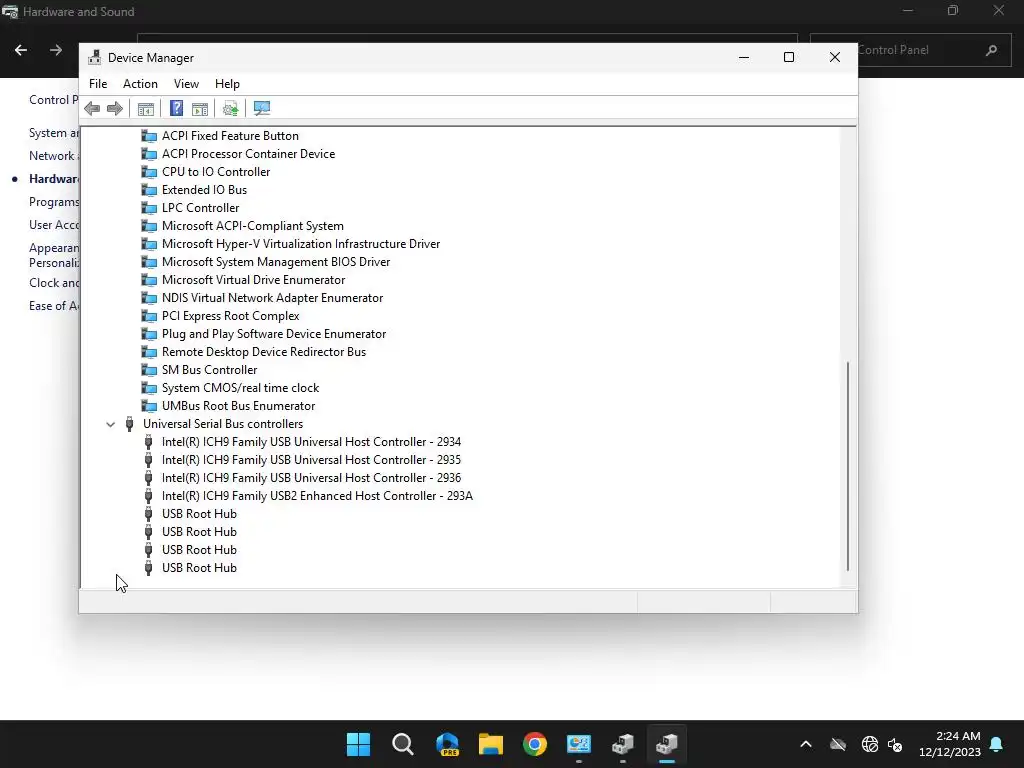The image size is (1024, 768).
Task: Switch to Control Panel on the taskbar
Action: [579, 744]
